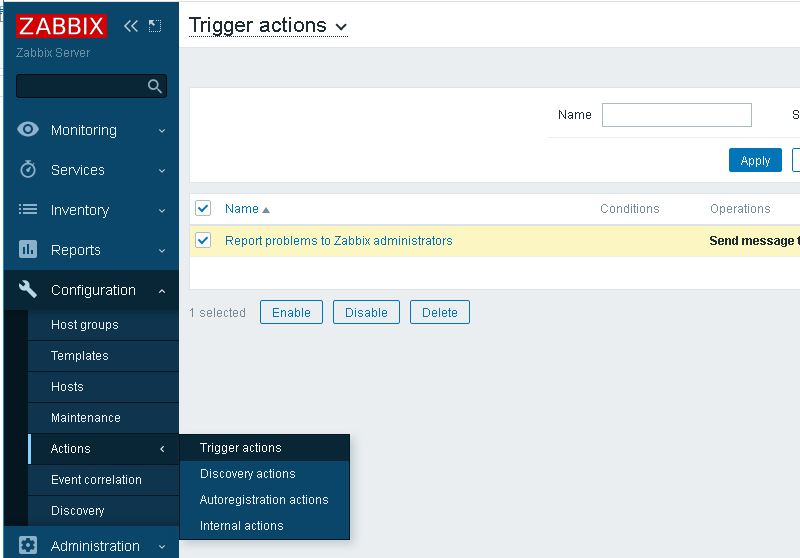Expand the Monitoring menu chevron
800x558 pixels.
(x=162, y=131)
